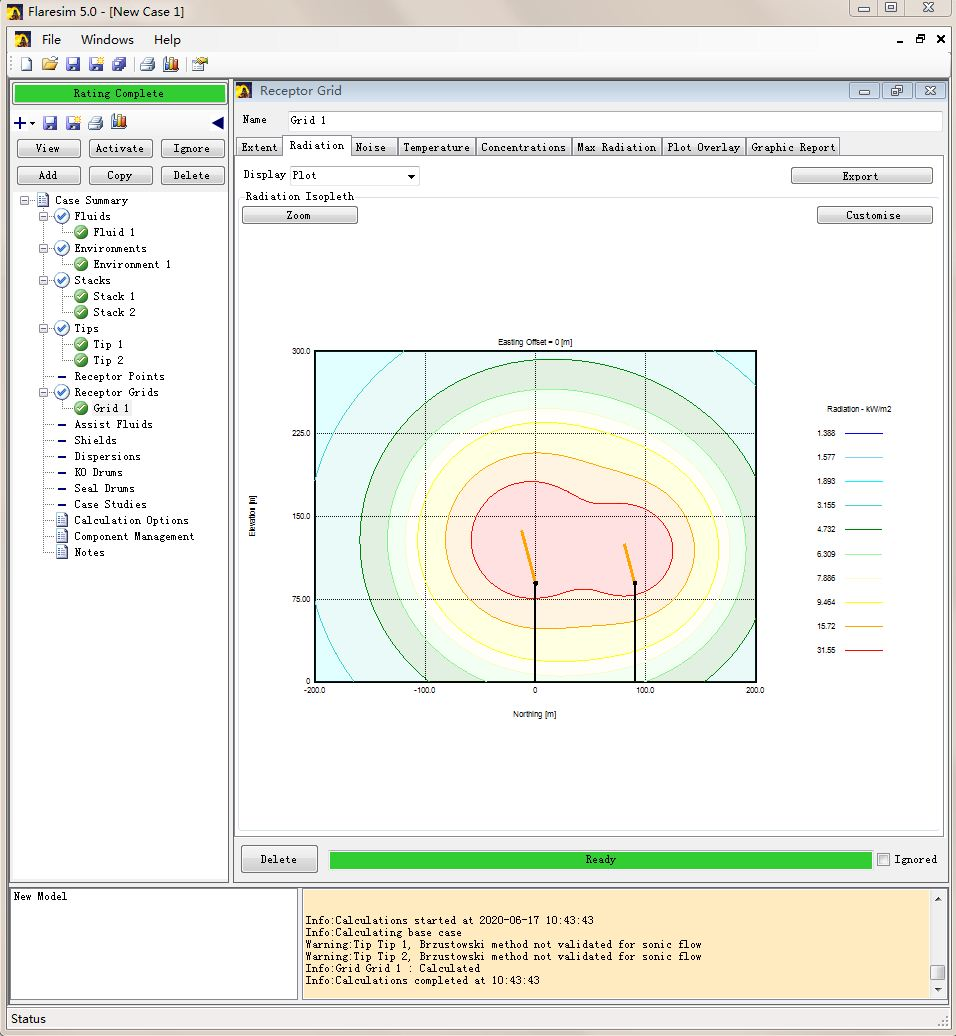Click the Save All icon in main toolbar
The image size is (956, 1036).
tap(120, 64)
